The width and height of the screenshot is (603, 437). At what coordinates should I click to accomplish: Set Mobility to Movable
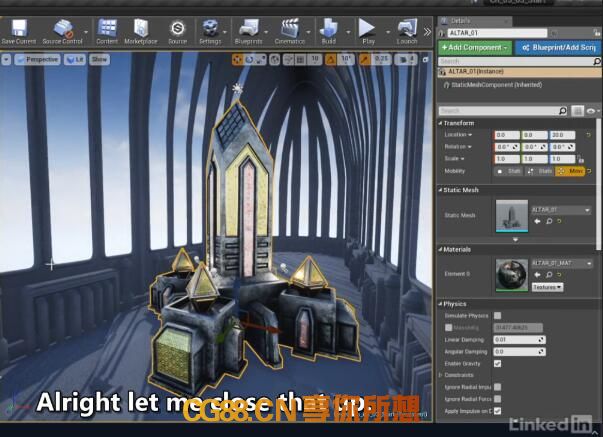pos(570,171)
